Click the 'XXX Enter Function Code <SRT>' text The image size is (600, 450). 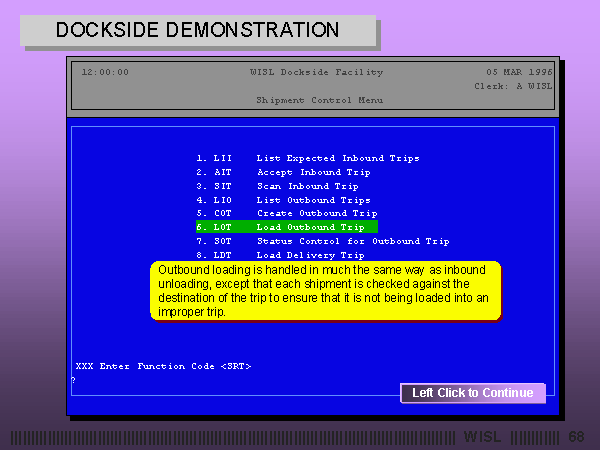pos(163,366)
